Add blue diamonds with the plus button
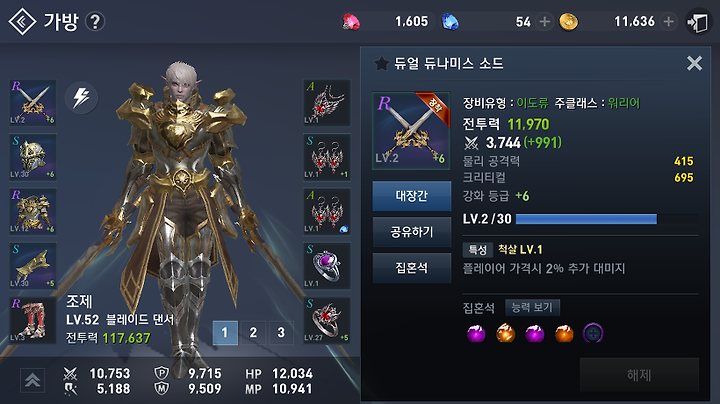Screen dimensions: 720x404 tap(545, 22)
